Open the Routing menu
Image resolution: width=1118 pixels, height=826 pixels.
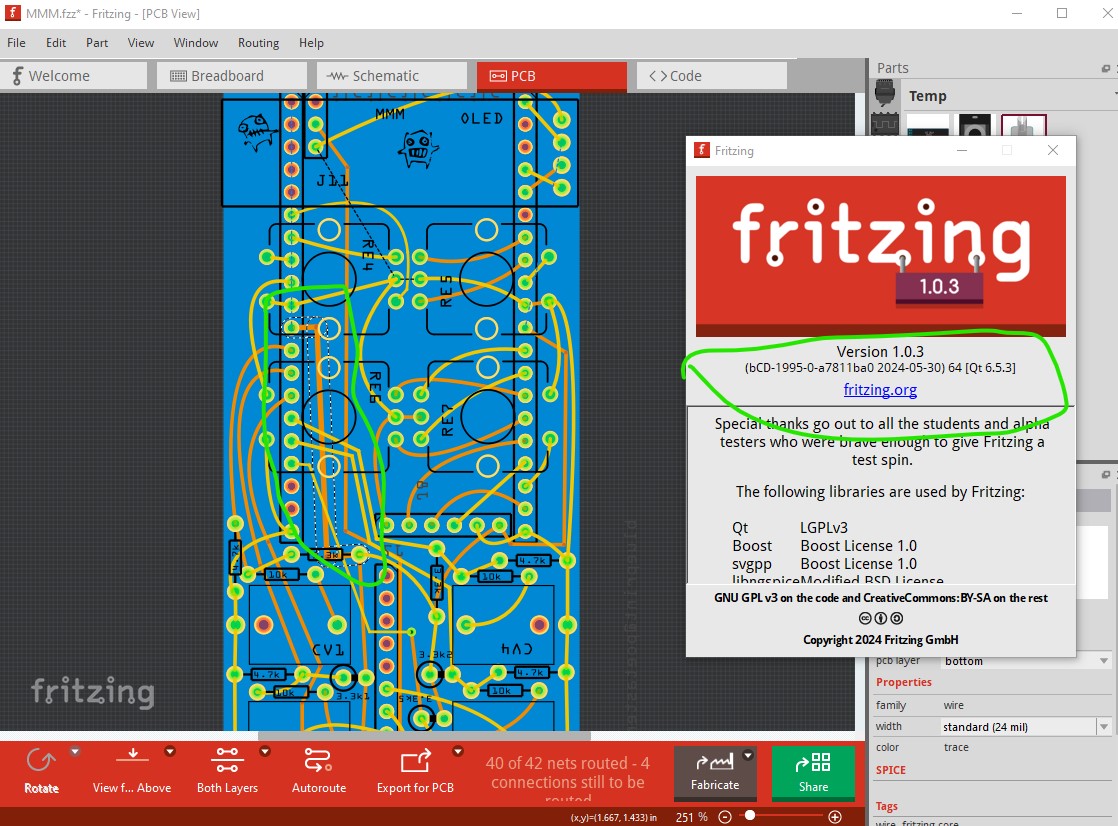pyautogui.click(x=258, y=43)
